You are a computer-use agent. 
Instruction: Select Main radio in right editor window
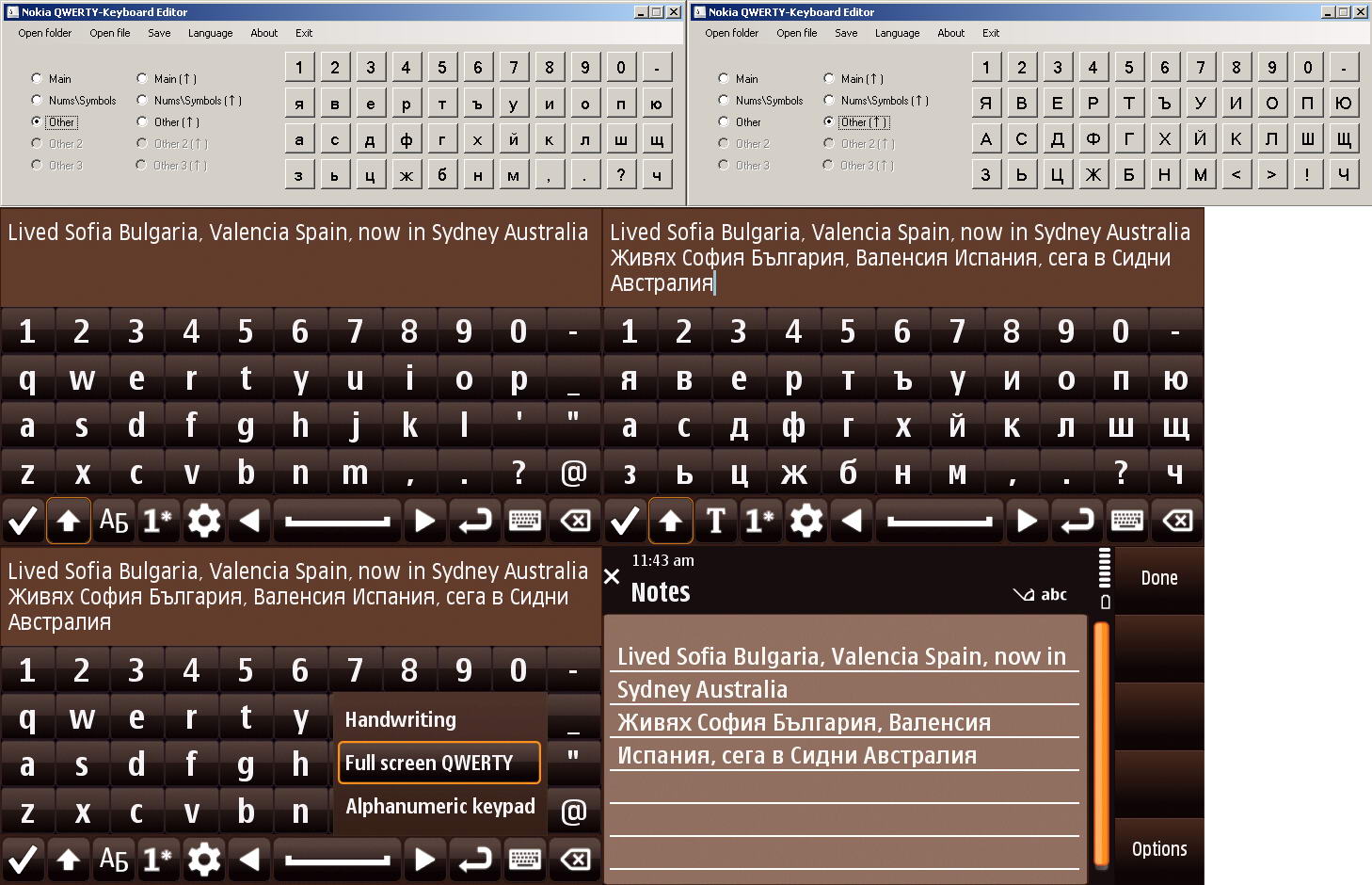(723, 78)
